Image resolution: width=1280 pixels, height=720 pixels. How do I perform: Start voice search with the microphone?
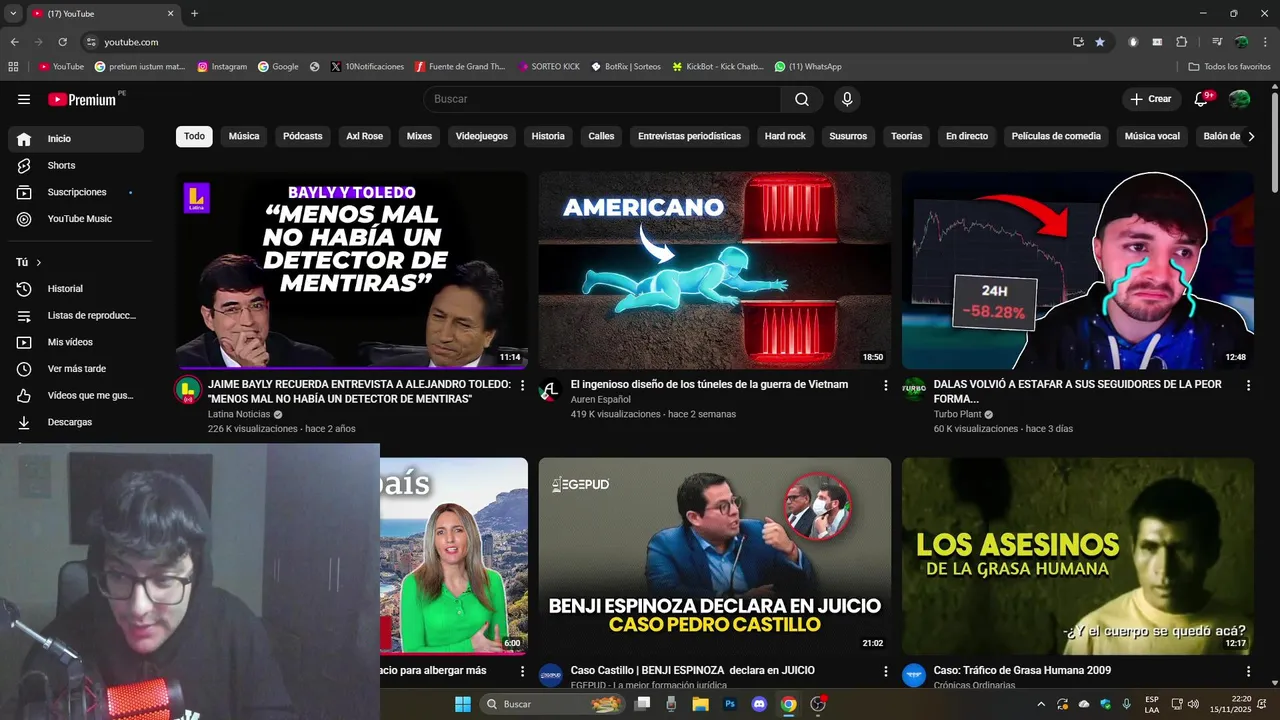(x=847, y=99)
